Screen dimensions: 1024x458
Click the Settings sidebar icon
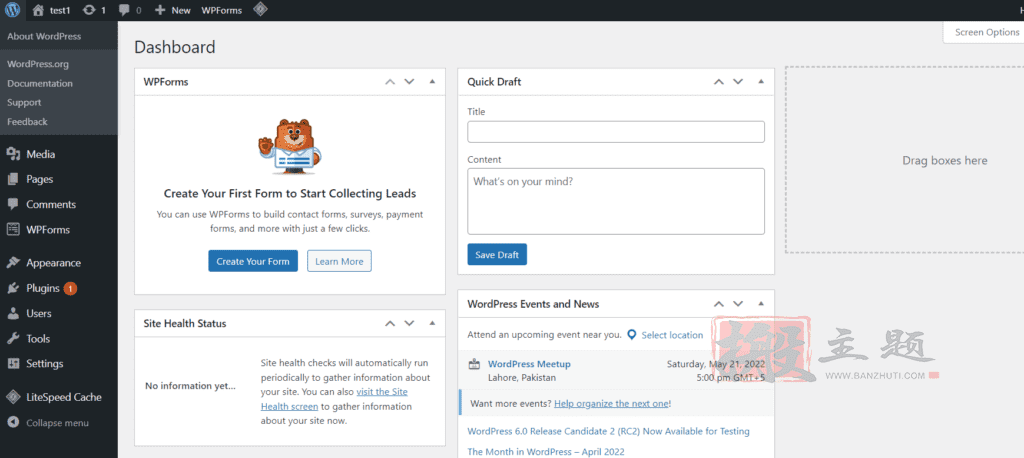click(x=13, y=363)
